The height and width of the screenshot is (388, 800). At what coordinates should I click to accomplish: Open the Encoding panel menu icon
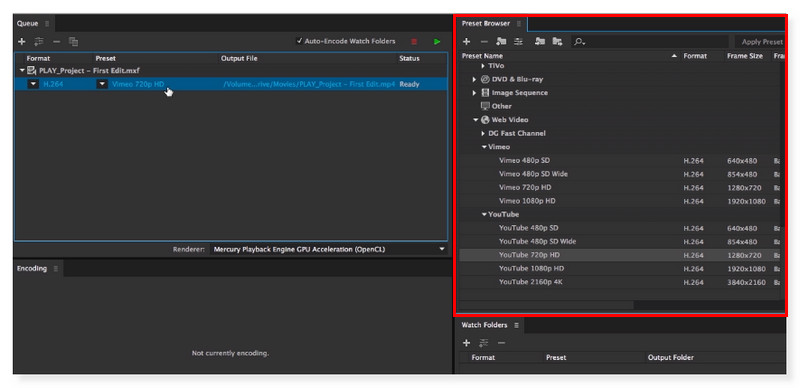tap(56, 269)
